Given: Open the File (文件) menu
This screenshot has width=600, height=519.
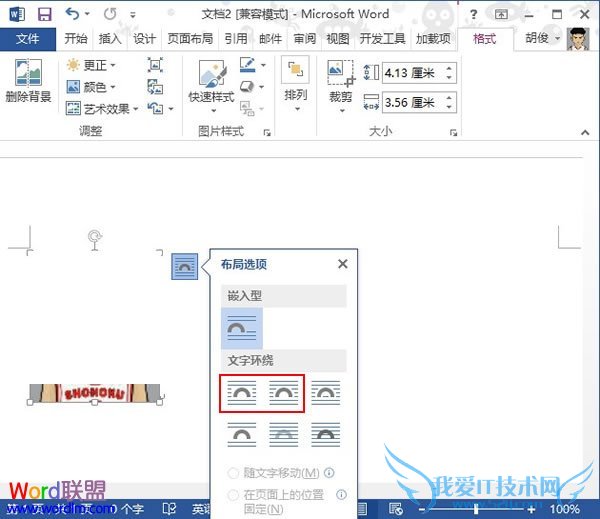Looking at the screenshot, I should point(27,39).
